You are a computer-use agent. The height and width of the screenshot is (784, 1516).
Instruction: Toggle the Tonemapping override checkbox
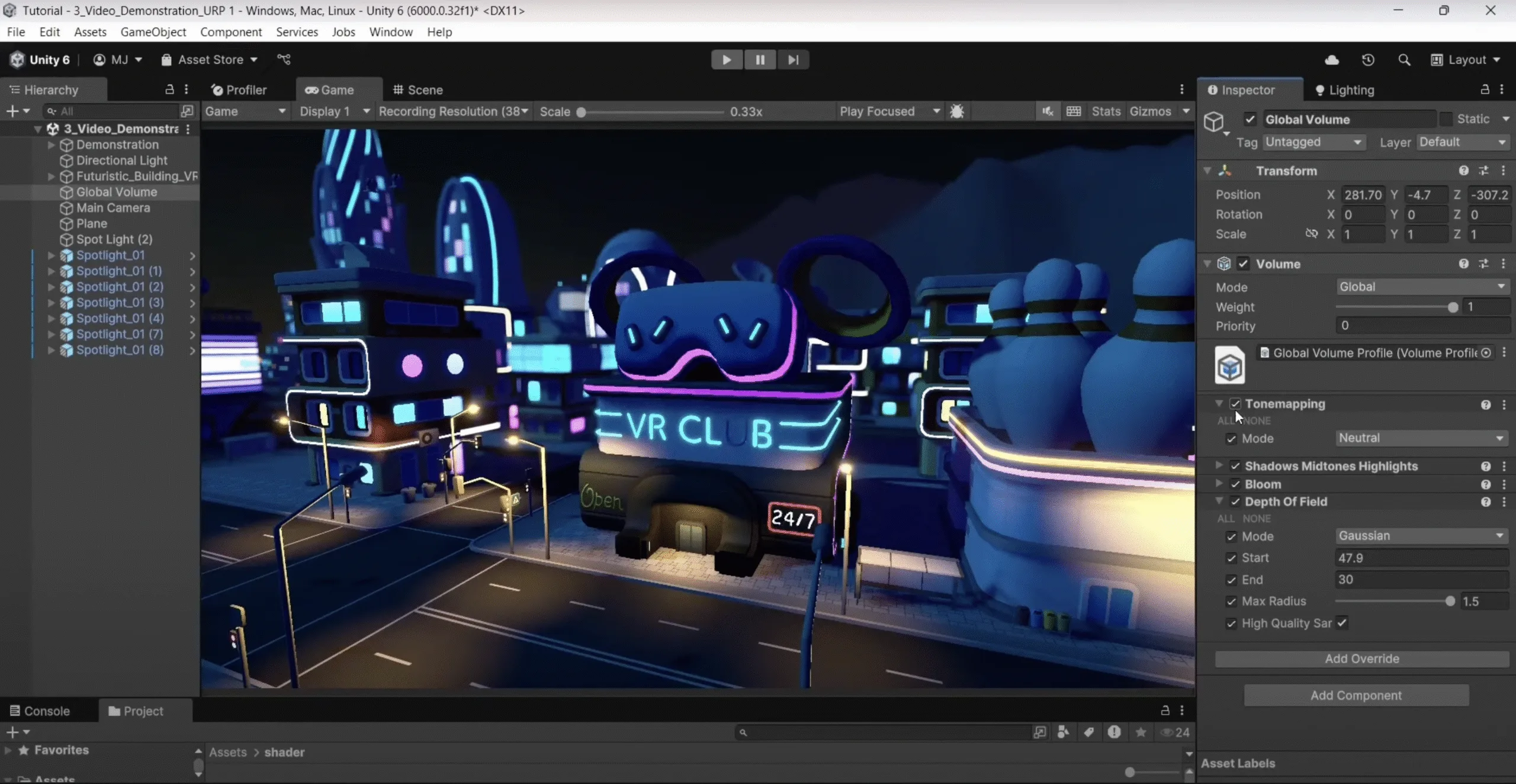click(1235, 404)
